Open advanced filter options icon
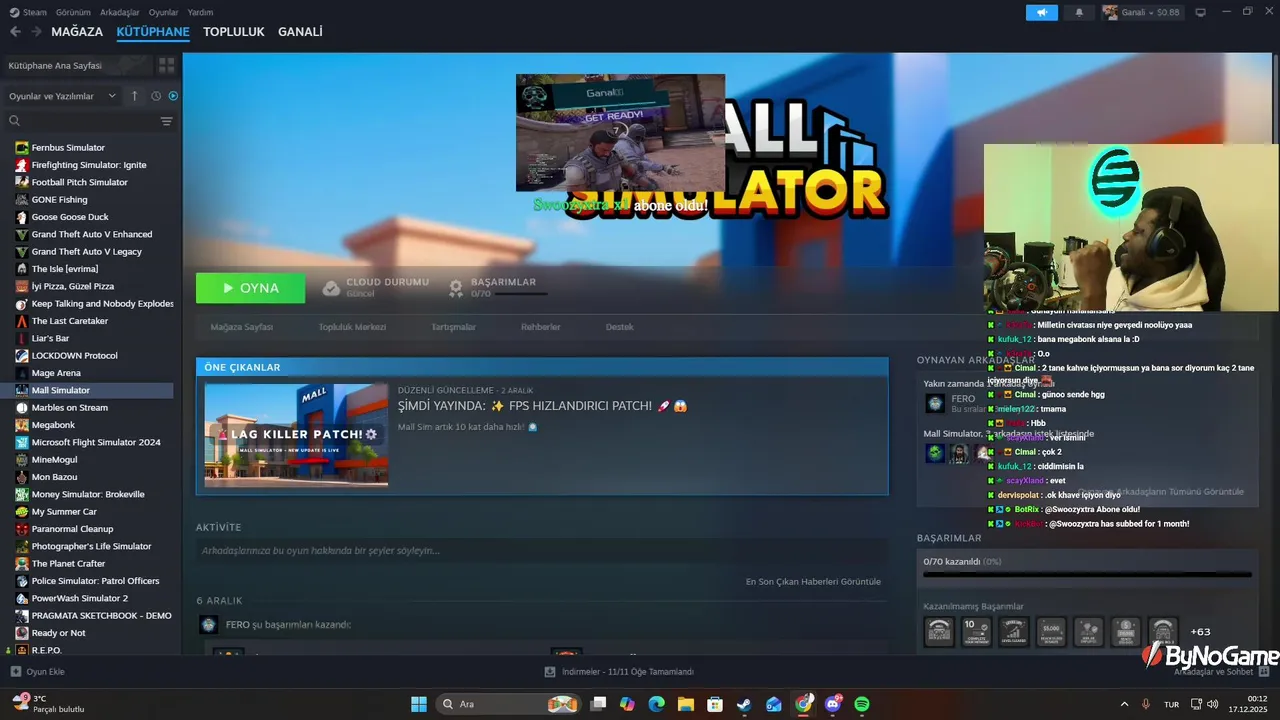Screen dimensions: 1280x720 166,121
